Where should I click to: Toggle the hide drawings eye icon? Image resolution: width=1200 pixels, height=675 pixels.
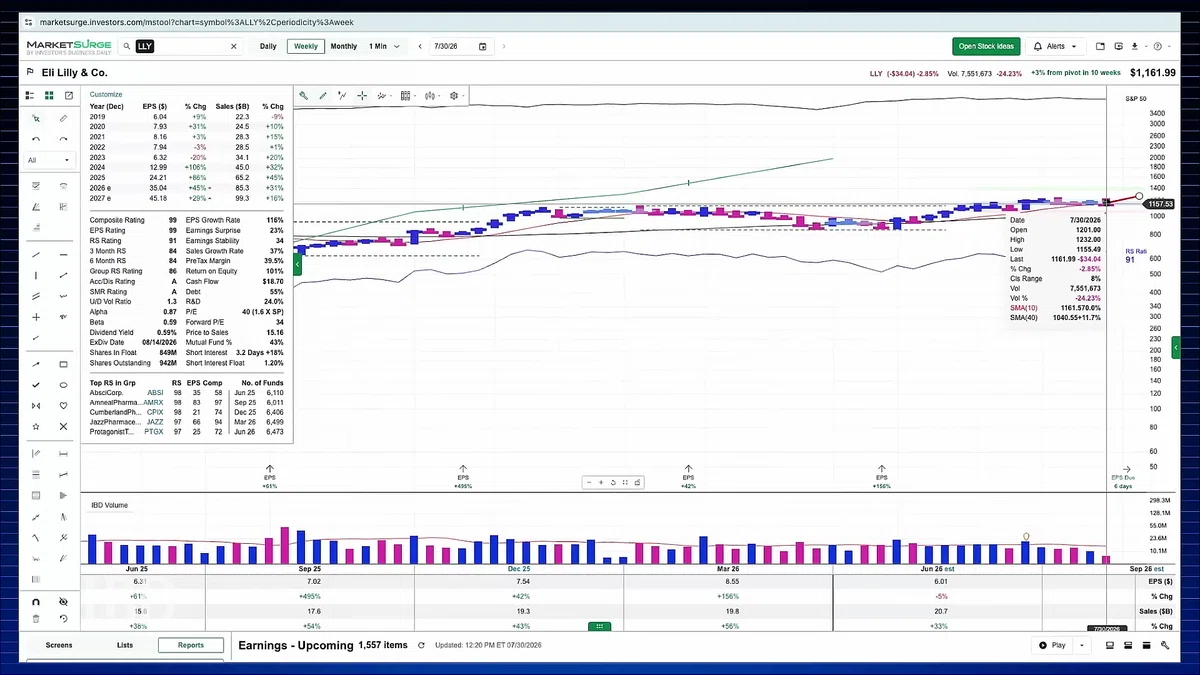[63, 602]
